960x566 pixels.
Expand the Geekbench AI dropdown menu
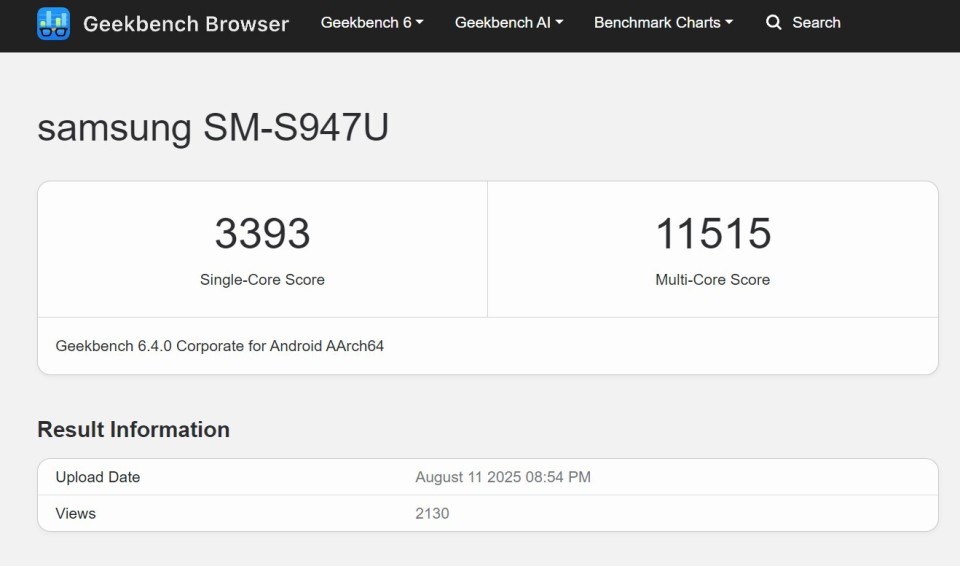[x=509, y=23]
